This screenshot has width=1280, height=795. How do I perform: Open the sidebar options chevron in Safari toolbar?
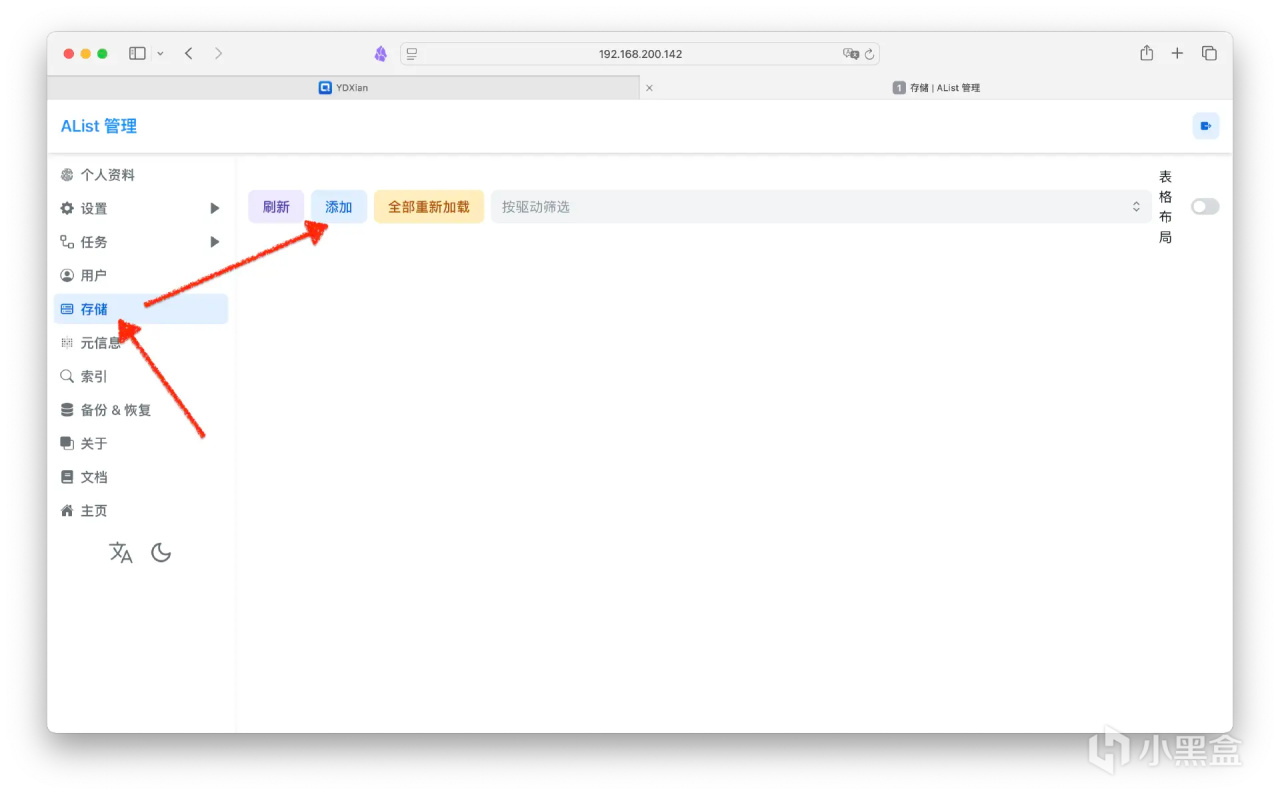(160, 53)
